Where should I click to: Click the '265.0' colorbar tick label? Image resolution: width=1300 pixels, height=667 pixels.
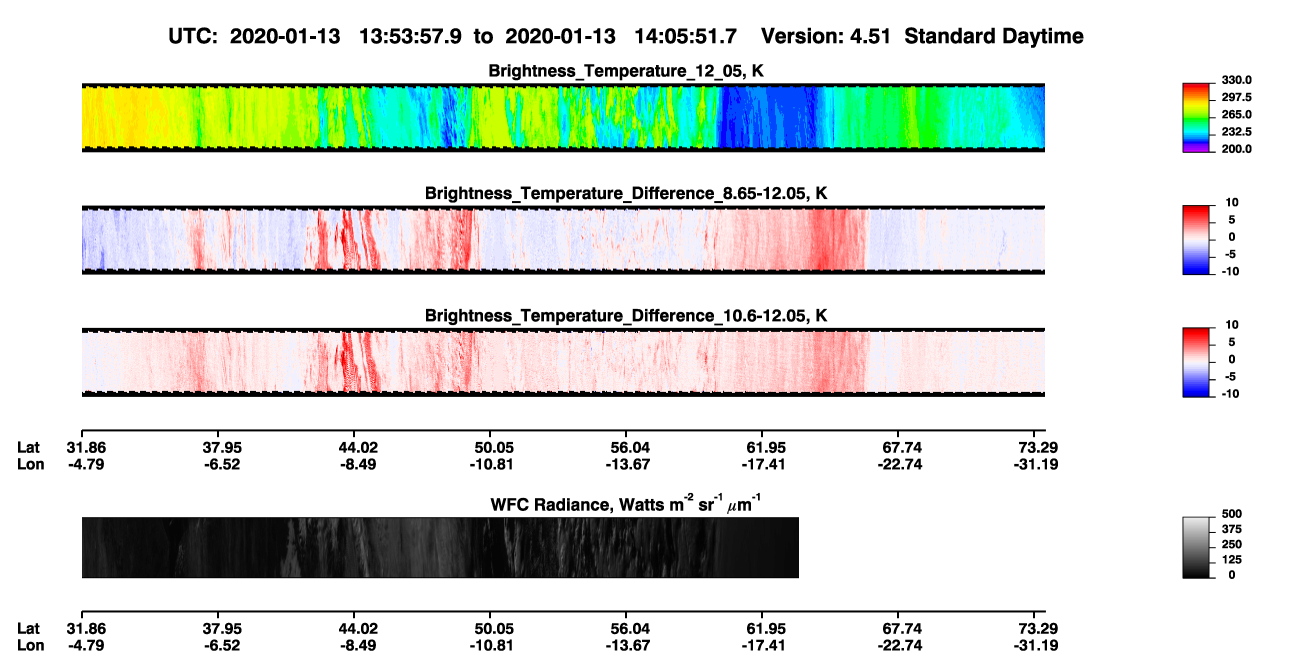[x=1238, y=115]
